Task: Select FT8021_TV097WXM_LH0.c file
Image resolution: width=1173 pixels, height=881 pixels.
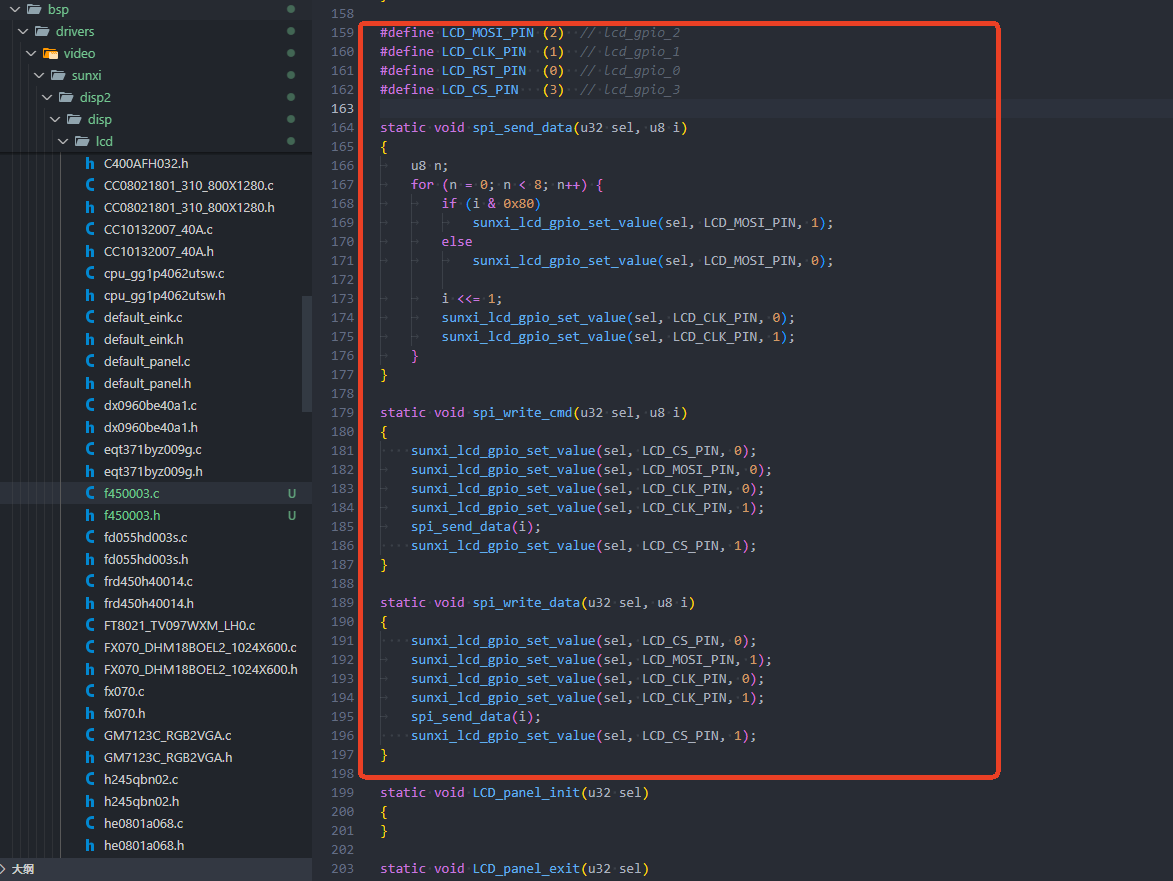Action: [x=179, y=626]
